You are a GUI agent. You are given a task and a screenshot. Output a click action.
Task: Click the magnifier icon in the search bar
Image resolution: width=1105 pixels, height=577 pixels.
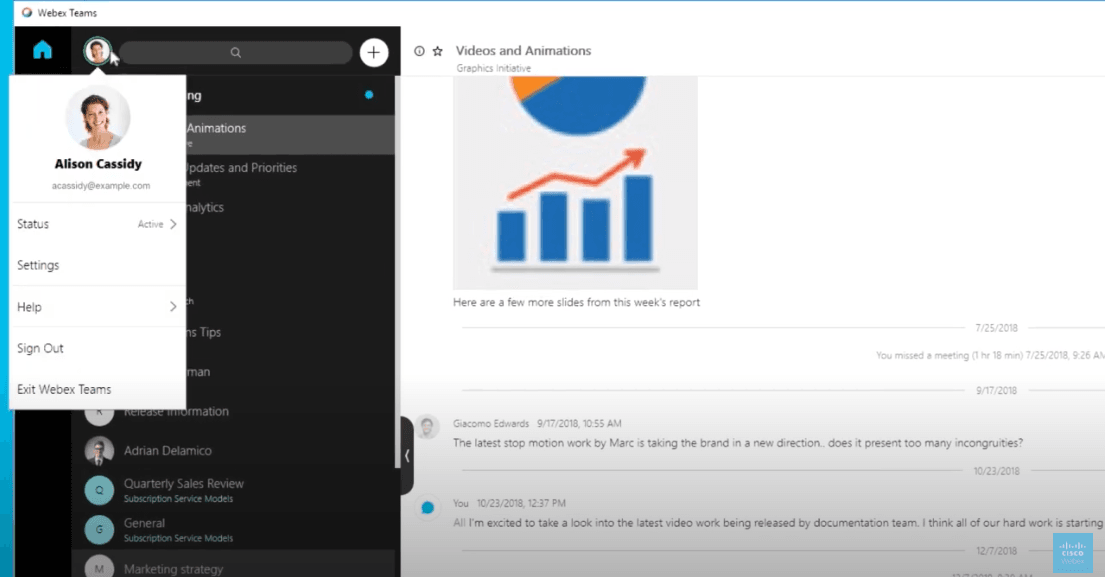coord(235,52)
